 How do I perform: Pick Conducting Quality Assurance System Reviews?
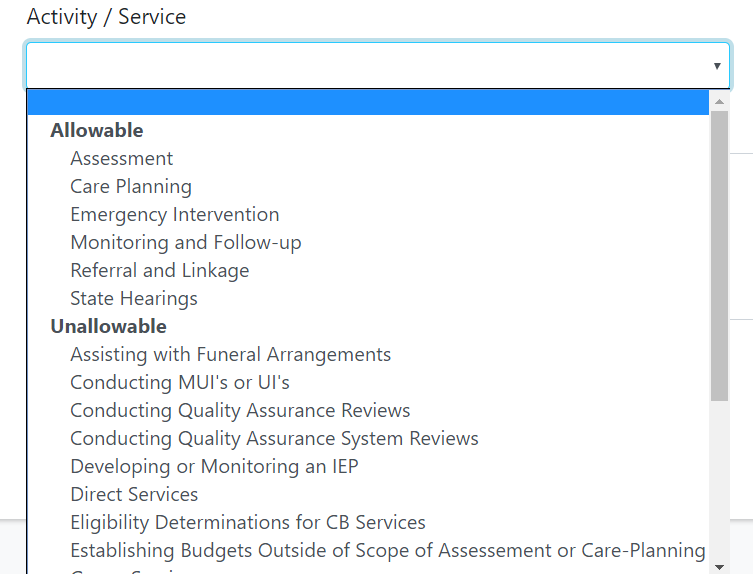(x=274, y=438)
